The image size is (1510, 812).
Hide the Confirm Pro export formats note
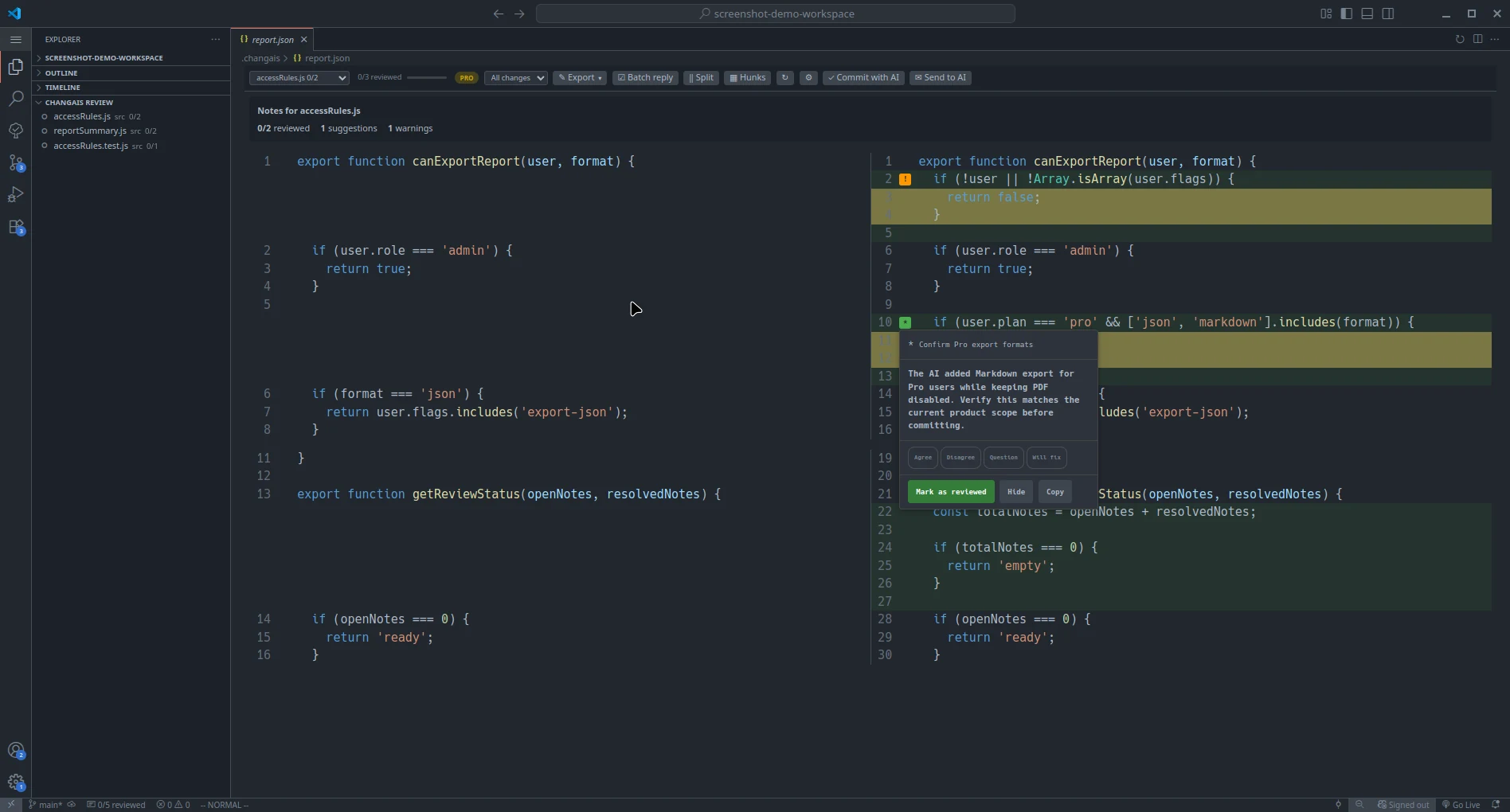1016,492
